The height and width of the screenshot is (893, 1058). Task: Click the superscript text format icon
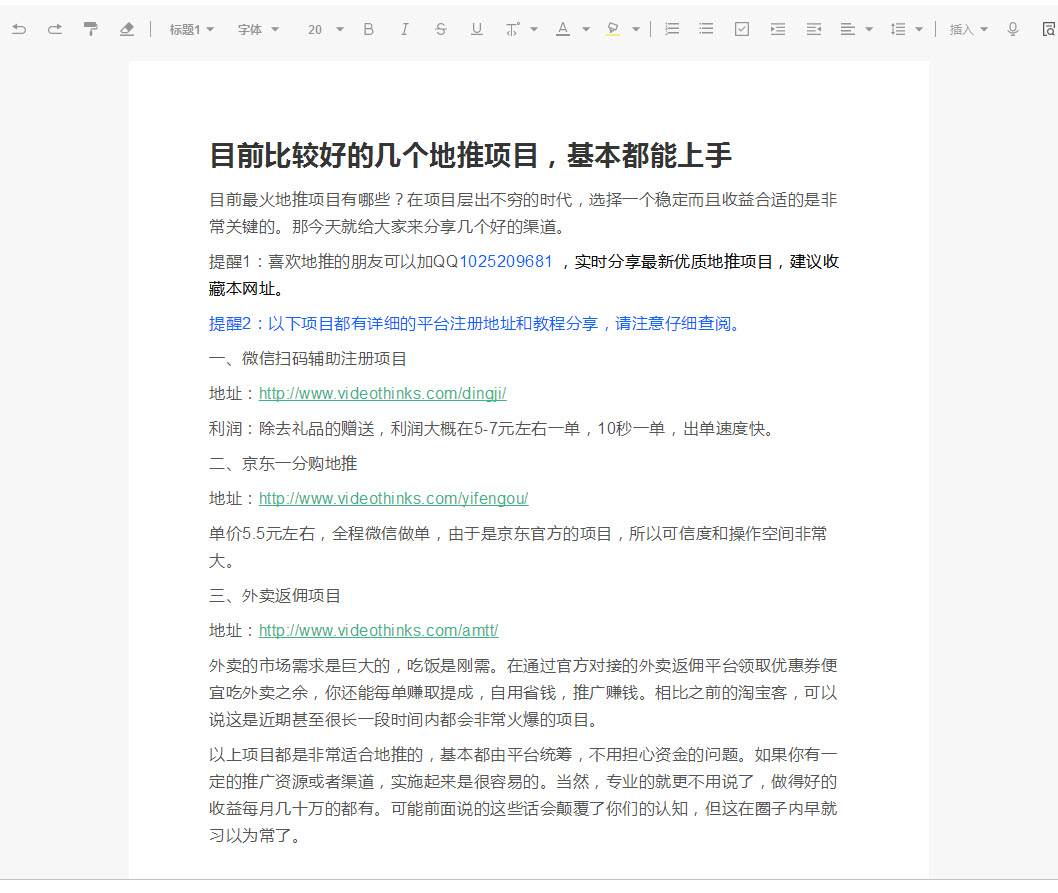(x=513, y=29)
